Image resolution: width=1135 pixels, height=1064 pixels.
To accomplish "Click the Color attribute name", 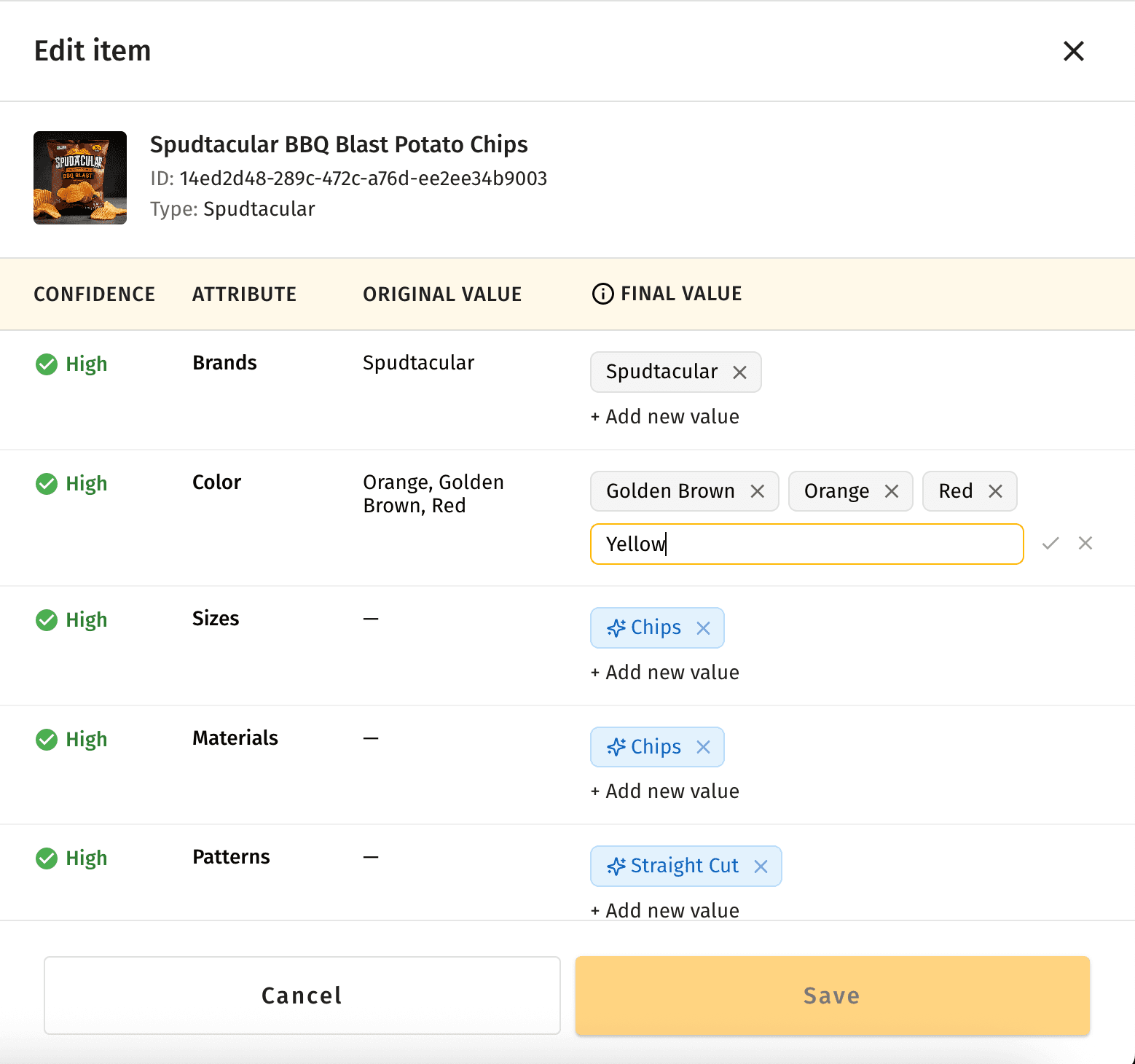I will pyautogui.click(x=216, y=482).
